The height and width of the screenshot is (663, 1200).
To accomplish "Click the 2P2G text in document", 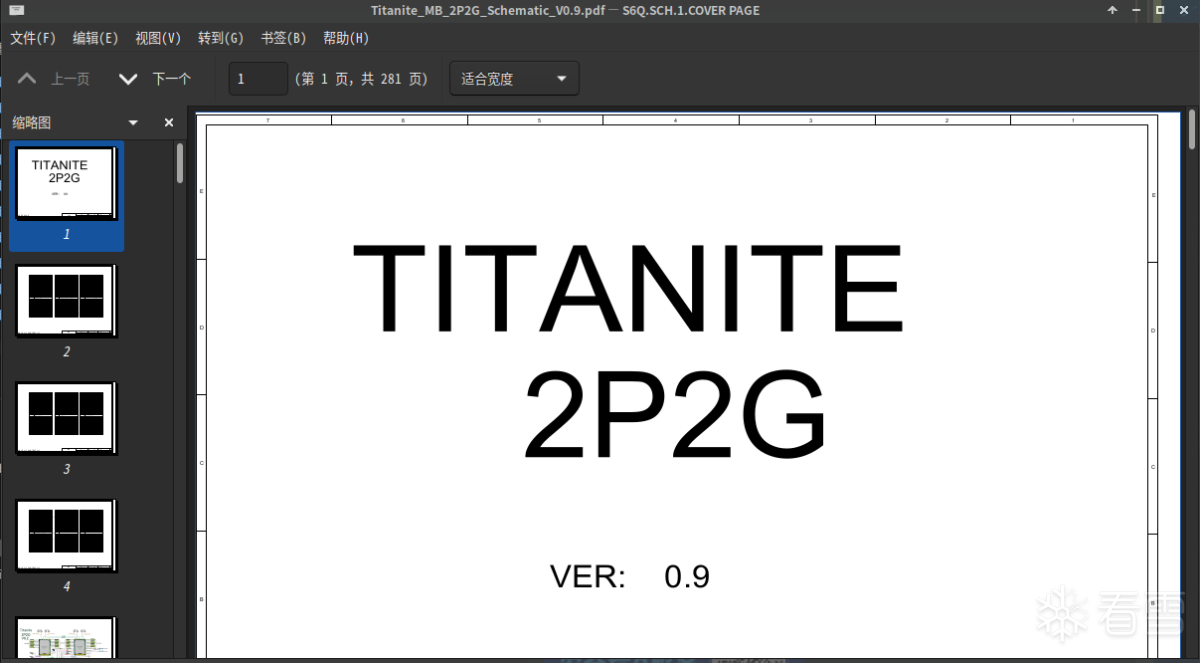I will [x=675, y=414].
